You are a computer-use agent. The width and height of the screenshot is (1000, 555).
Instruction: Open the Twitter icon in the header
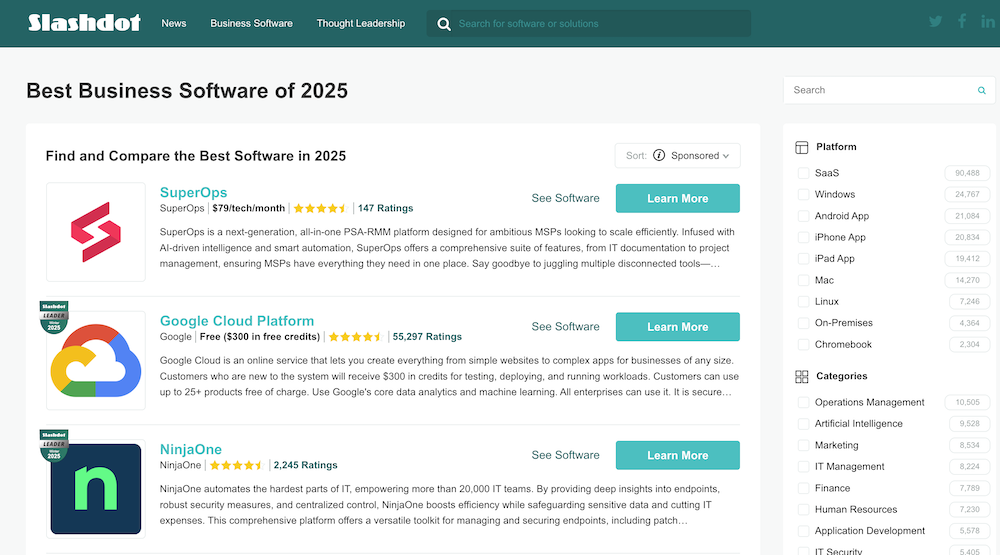pos(936,22)
